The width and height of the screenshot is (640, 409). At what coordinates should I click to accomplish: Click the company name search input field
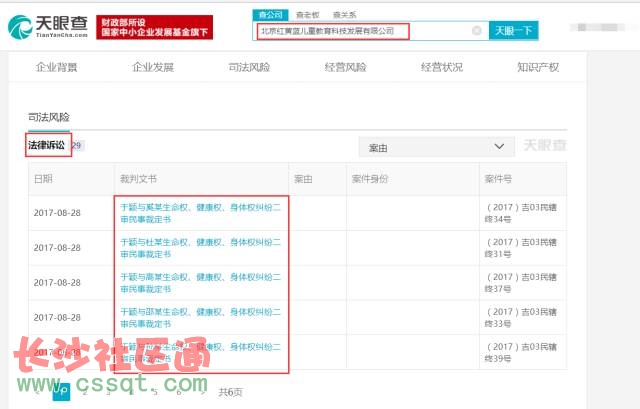(x=371, y=31)
